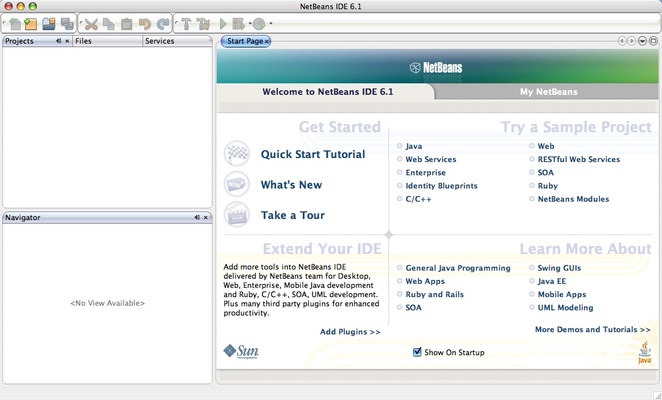Open the Profile button dropdown arrow
Viewport: 662px width, 400px height.
(271, 24)
